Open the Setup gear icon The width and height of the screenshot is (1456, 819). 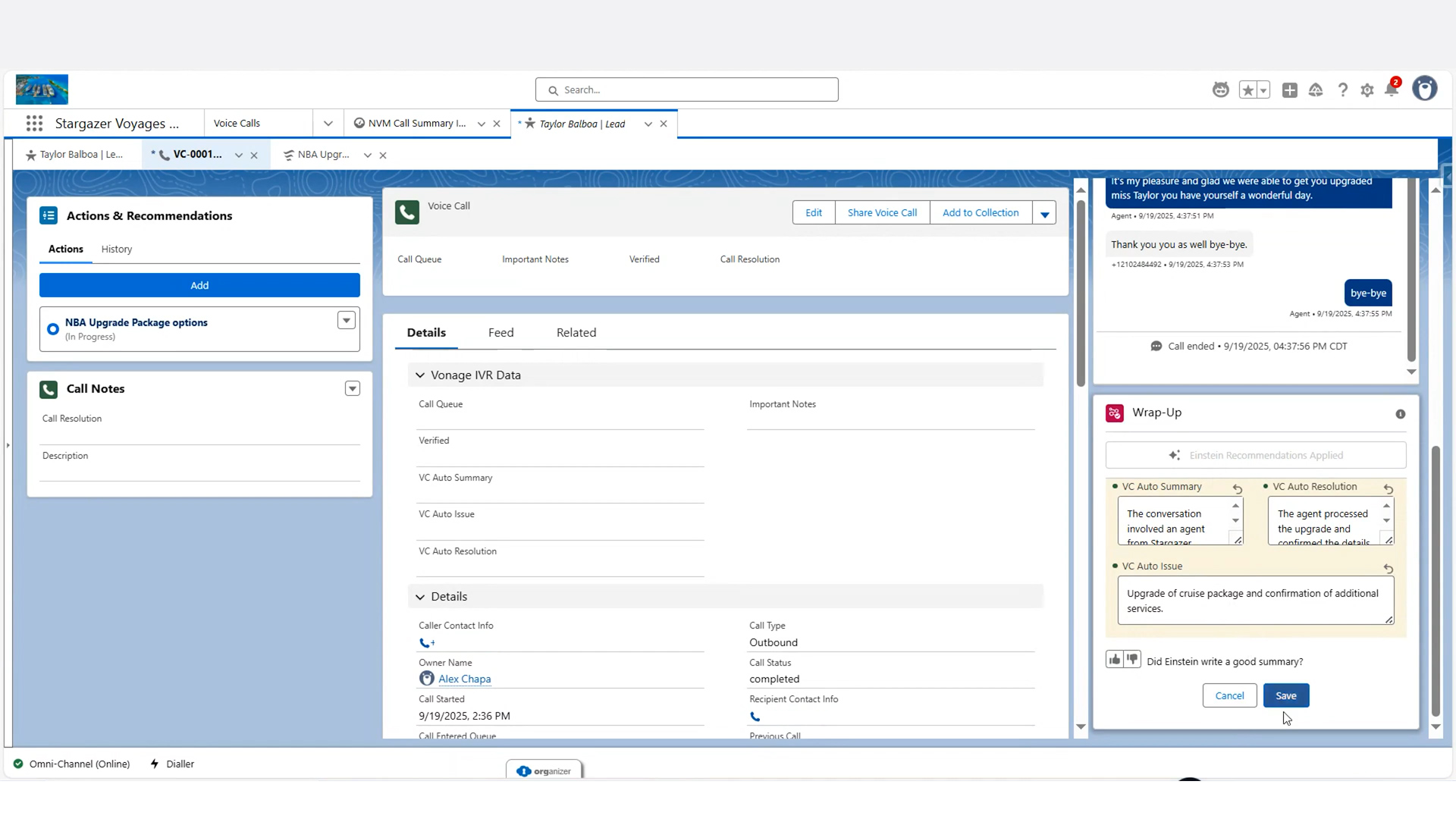(1367, 90)
